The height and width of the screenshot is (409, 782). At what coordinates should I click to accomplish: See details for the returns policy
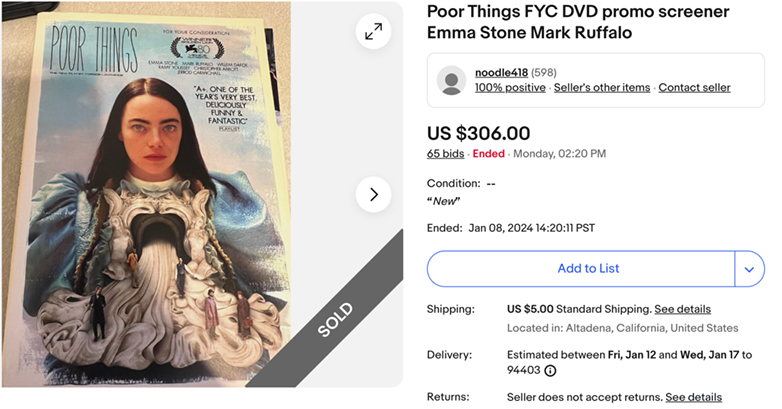[693, 397]
